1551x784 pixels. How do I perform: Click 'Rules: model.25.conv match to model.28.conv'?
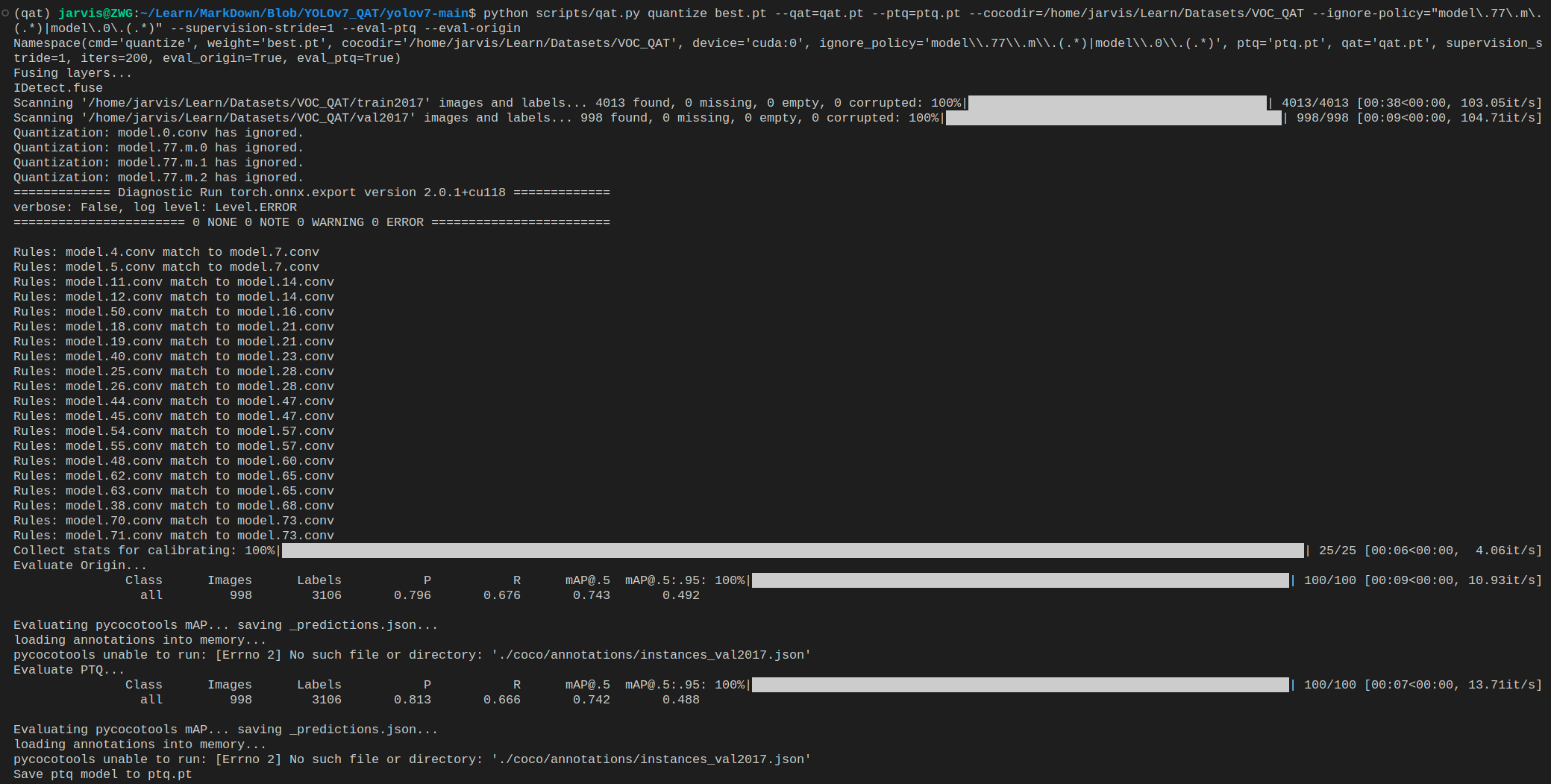tap(174, 371)
